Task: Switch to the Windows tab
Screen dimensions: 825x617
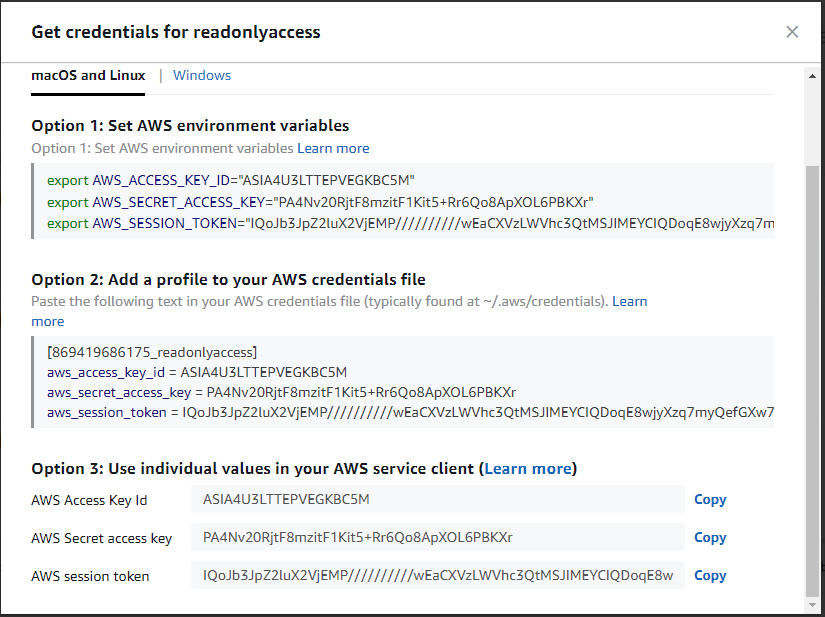Action: 202,75
